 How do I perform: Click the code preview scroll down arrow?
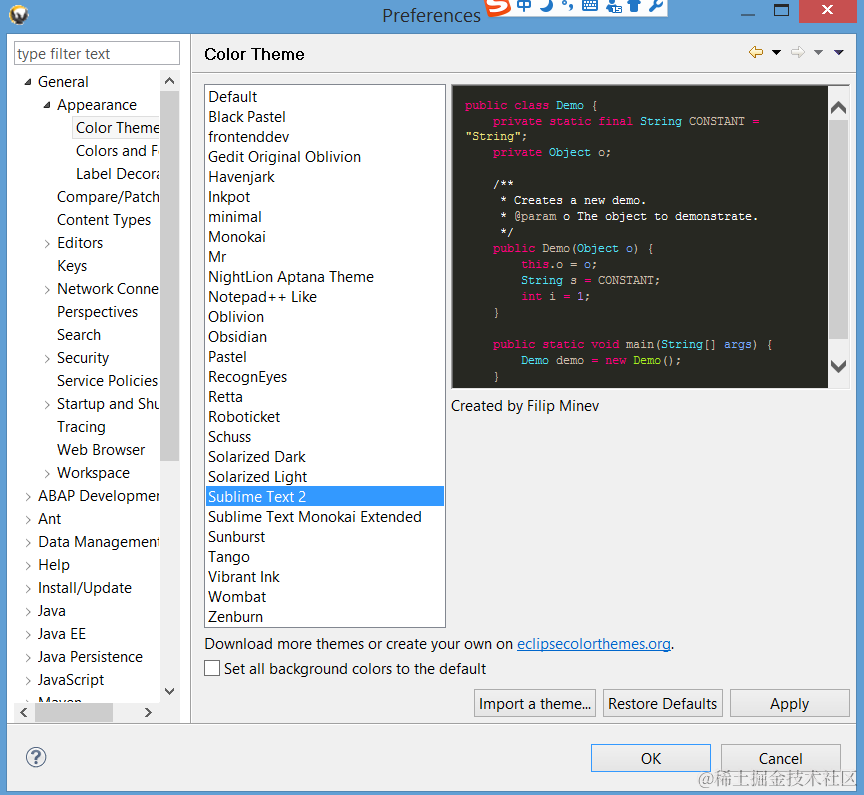(838, 366)
